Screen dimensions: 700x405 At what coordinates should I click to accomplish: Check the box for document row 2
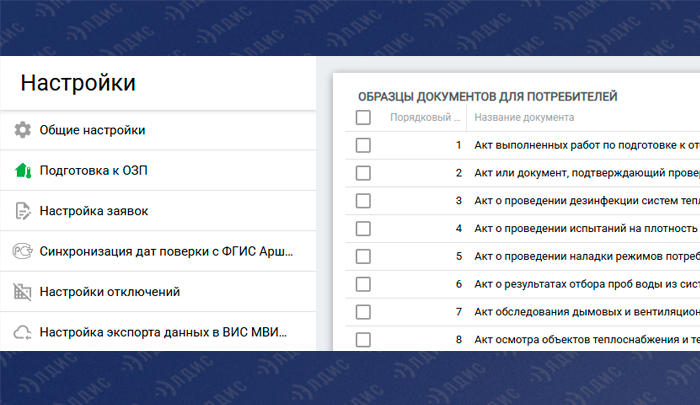(363, 173)
